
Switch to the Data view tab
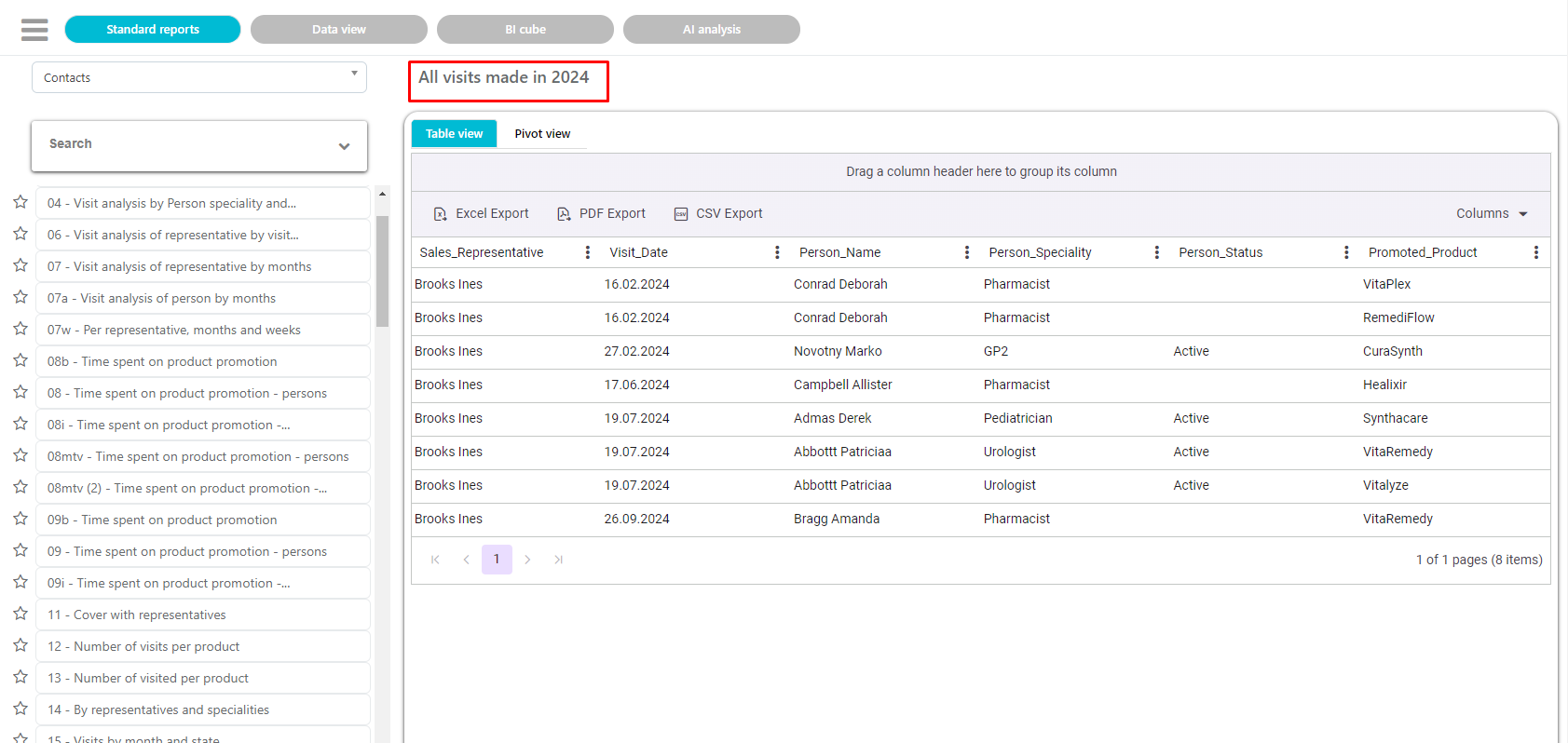(339, 30)
